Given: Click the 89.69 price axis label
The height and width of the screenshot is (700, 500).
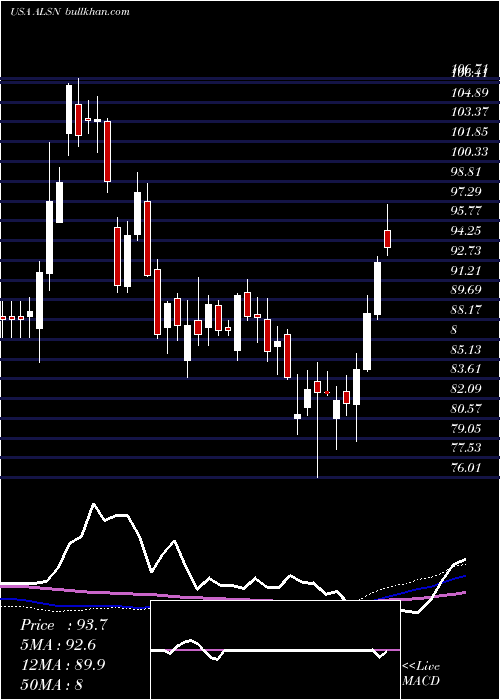Looking at the screenshot, I should click(x=468, y=290).
